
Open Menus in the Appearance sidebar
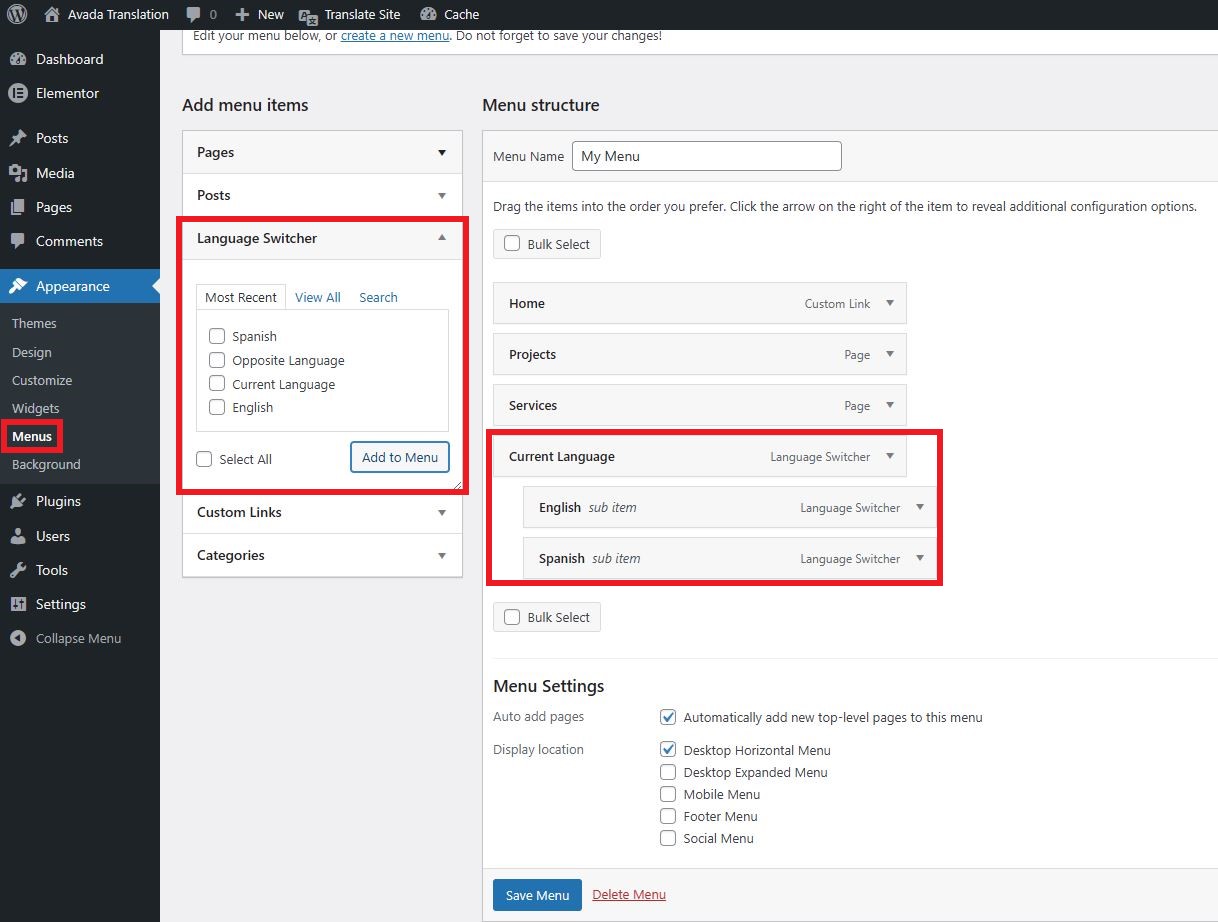coord(32,436)
